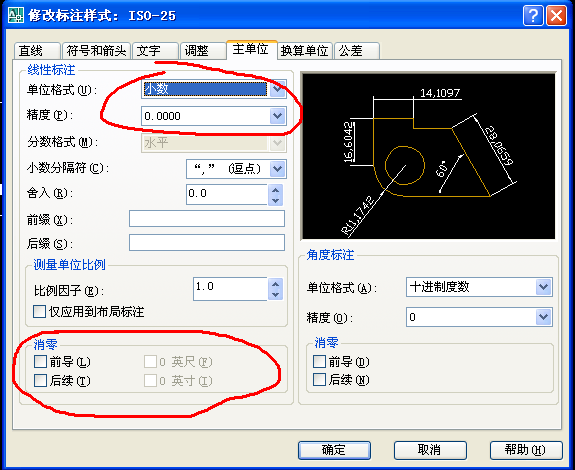Click the 确定 button
The image size is (575, 470).
coord(334,450)
